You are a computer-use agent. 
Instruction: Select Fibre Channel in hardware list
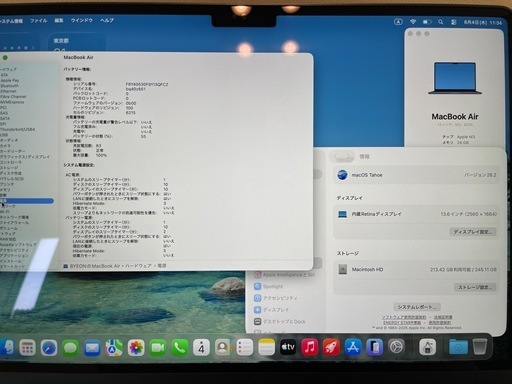(13, 96)
